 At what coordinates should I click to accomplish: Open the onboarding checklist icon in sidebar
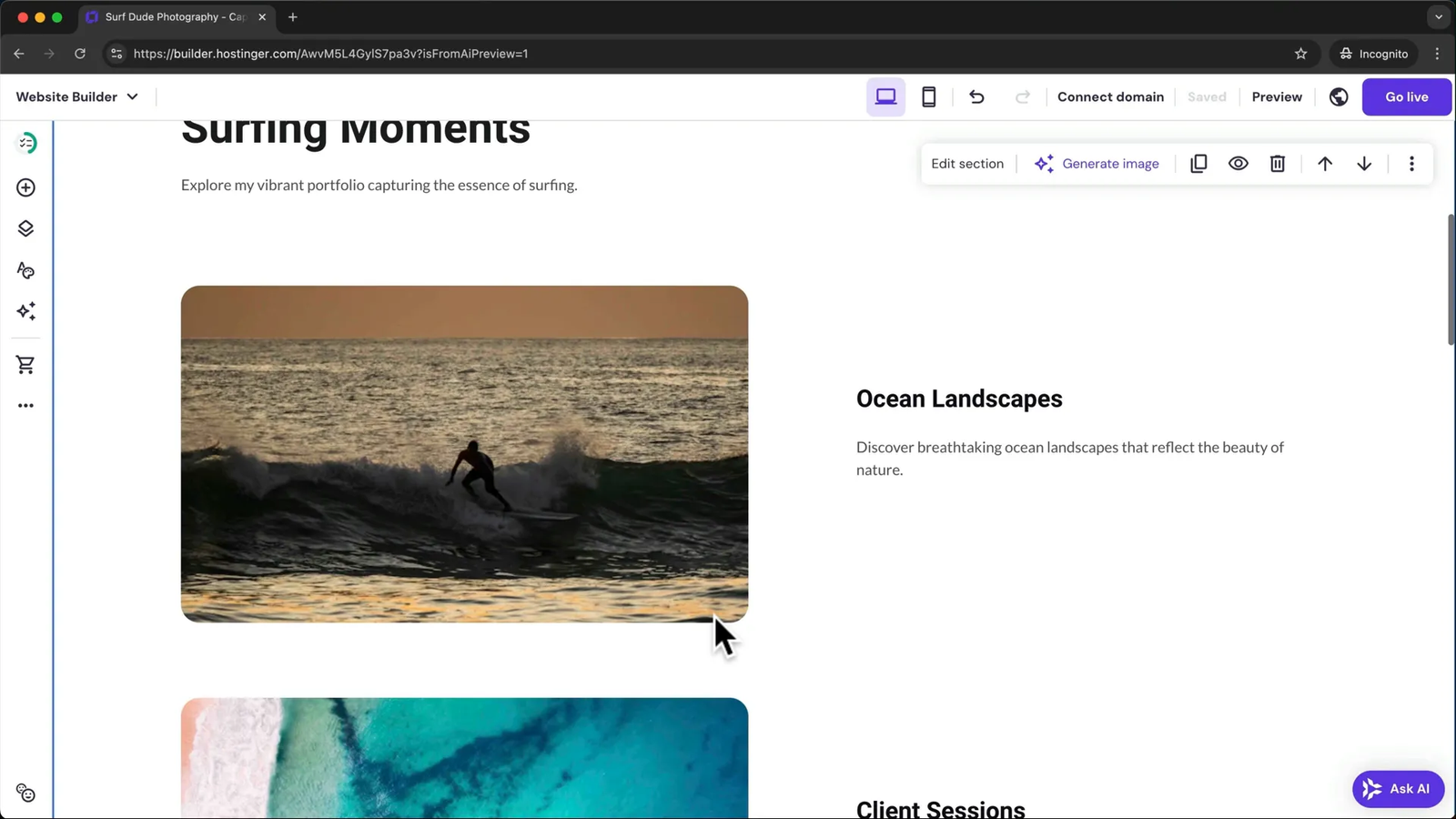point(26,143)
